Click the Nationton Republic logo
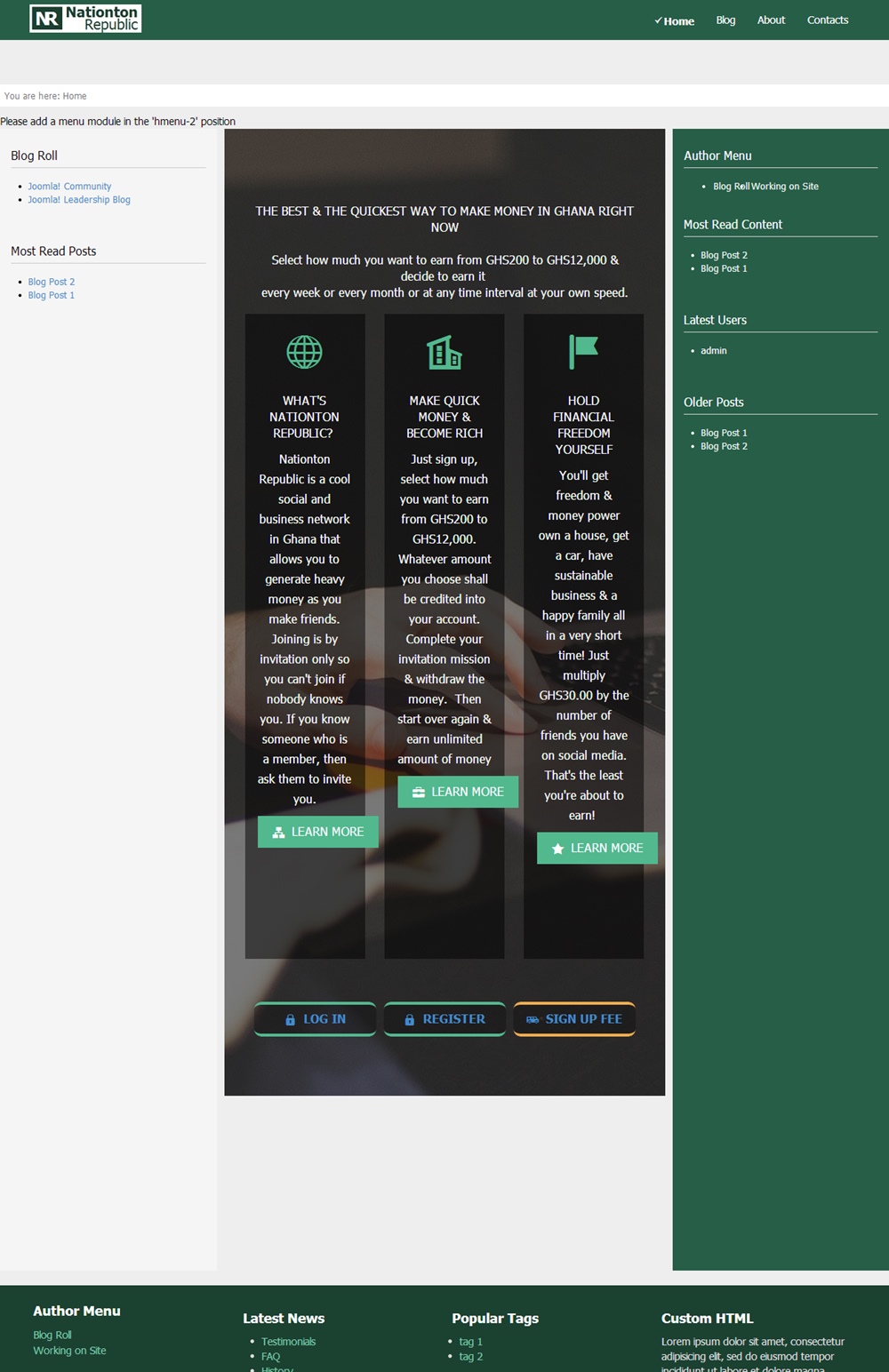Image resolution: width=889 pixels, height=1372 pixels. 85,19
